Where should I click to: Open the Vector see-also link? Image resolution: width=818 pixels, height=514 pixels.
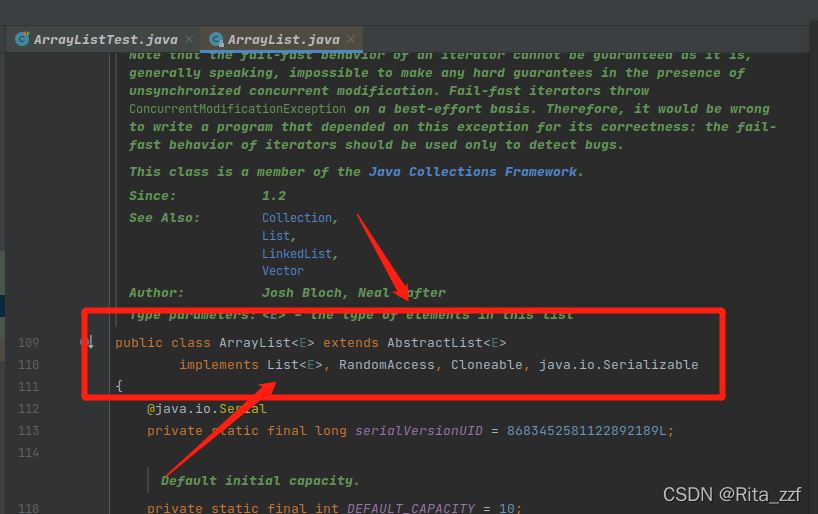tap(282, 271)
